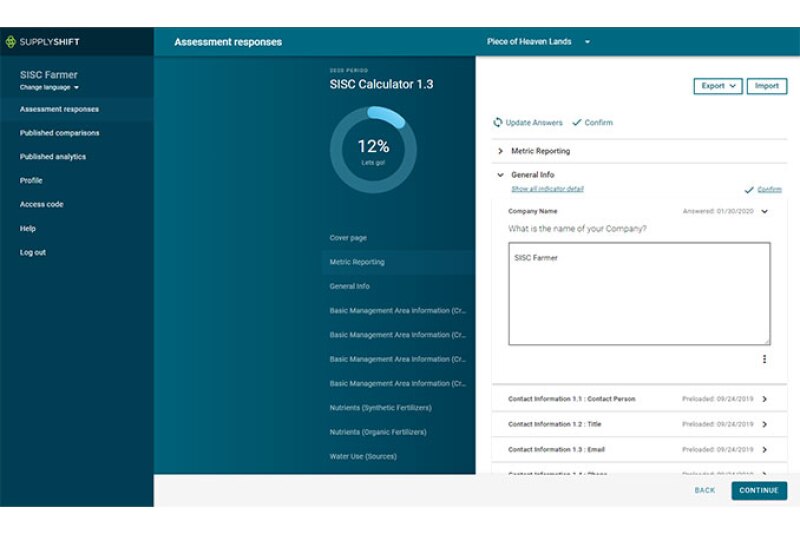Expand Contact Information 1.1 Contact Person row
This screenshot has width=800, height=534.
(x=639, y=399)
